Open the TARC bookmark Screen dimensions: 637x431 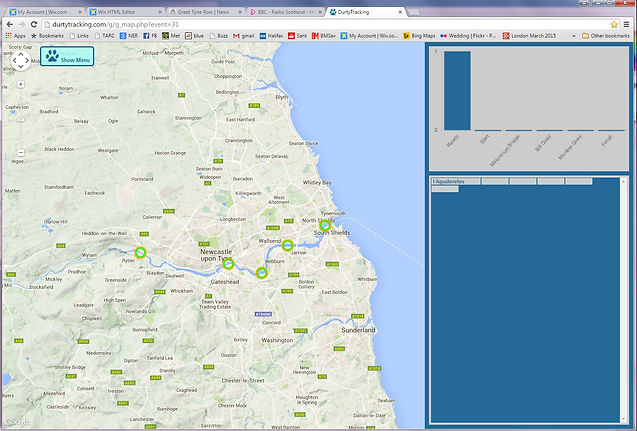pyautogui.click(x=104, y=36)
